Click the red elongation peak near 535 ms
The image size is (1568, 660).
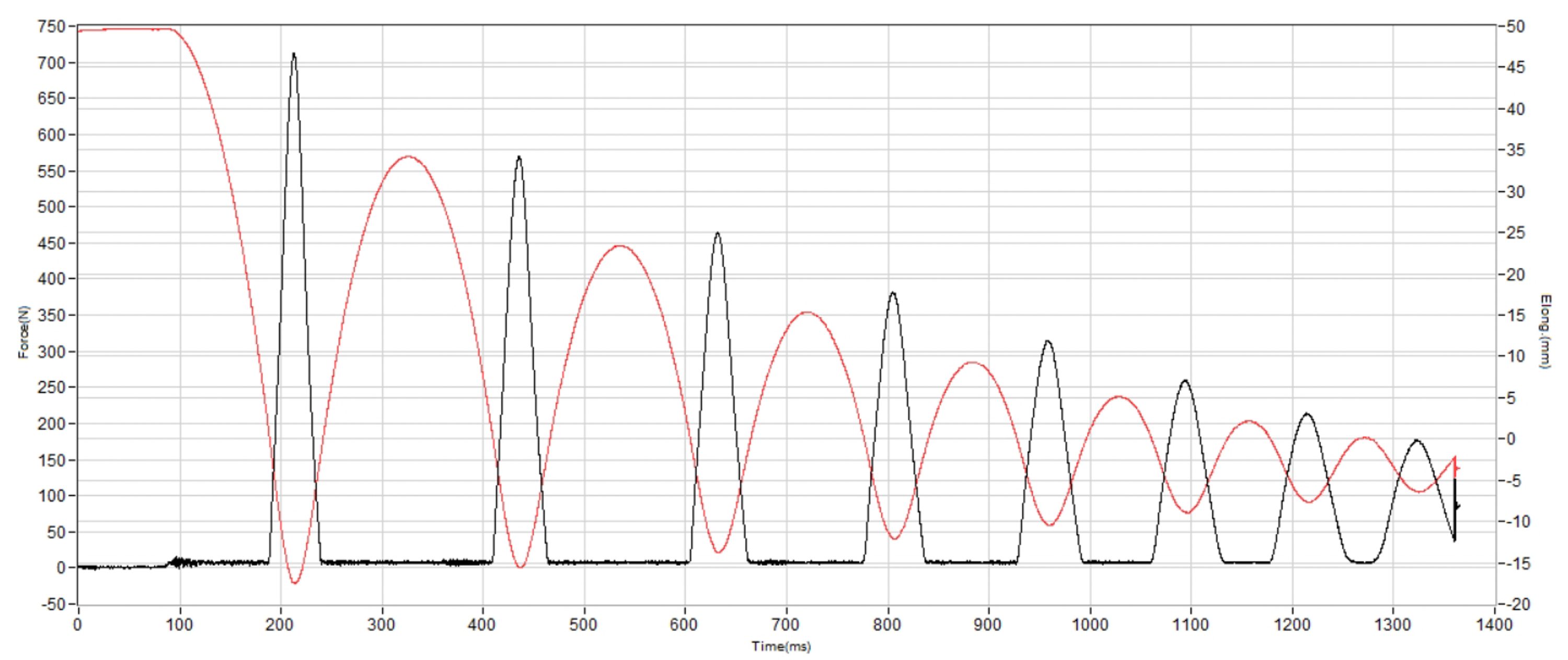tap(620, 246)
